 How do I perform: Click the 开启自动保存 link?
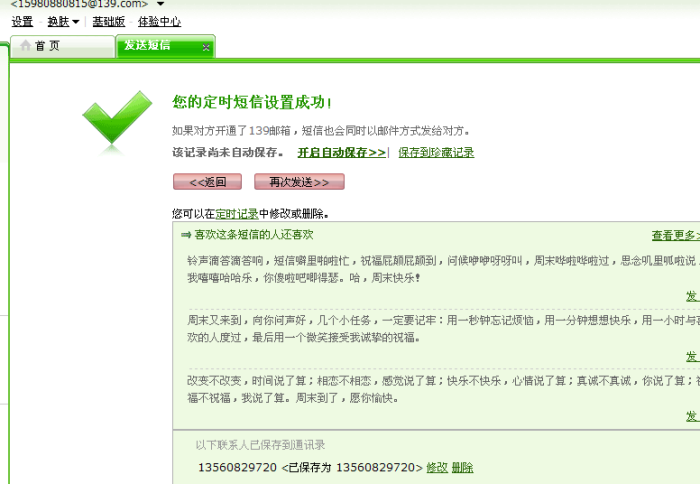341,153
